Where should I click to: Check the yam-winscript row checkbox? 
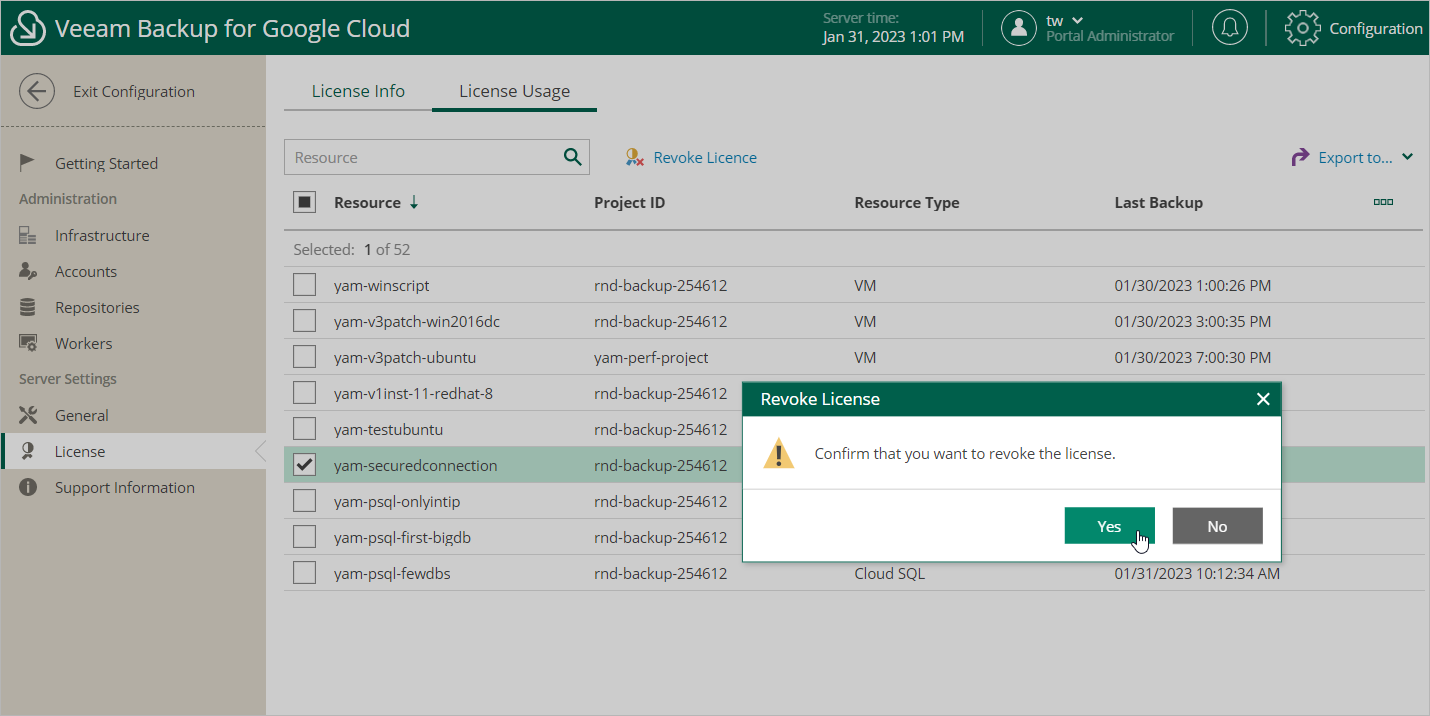[x=304, y=286]
